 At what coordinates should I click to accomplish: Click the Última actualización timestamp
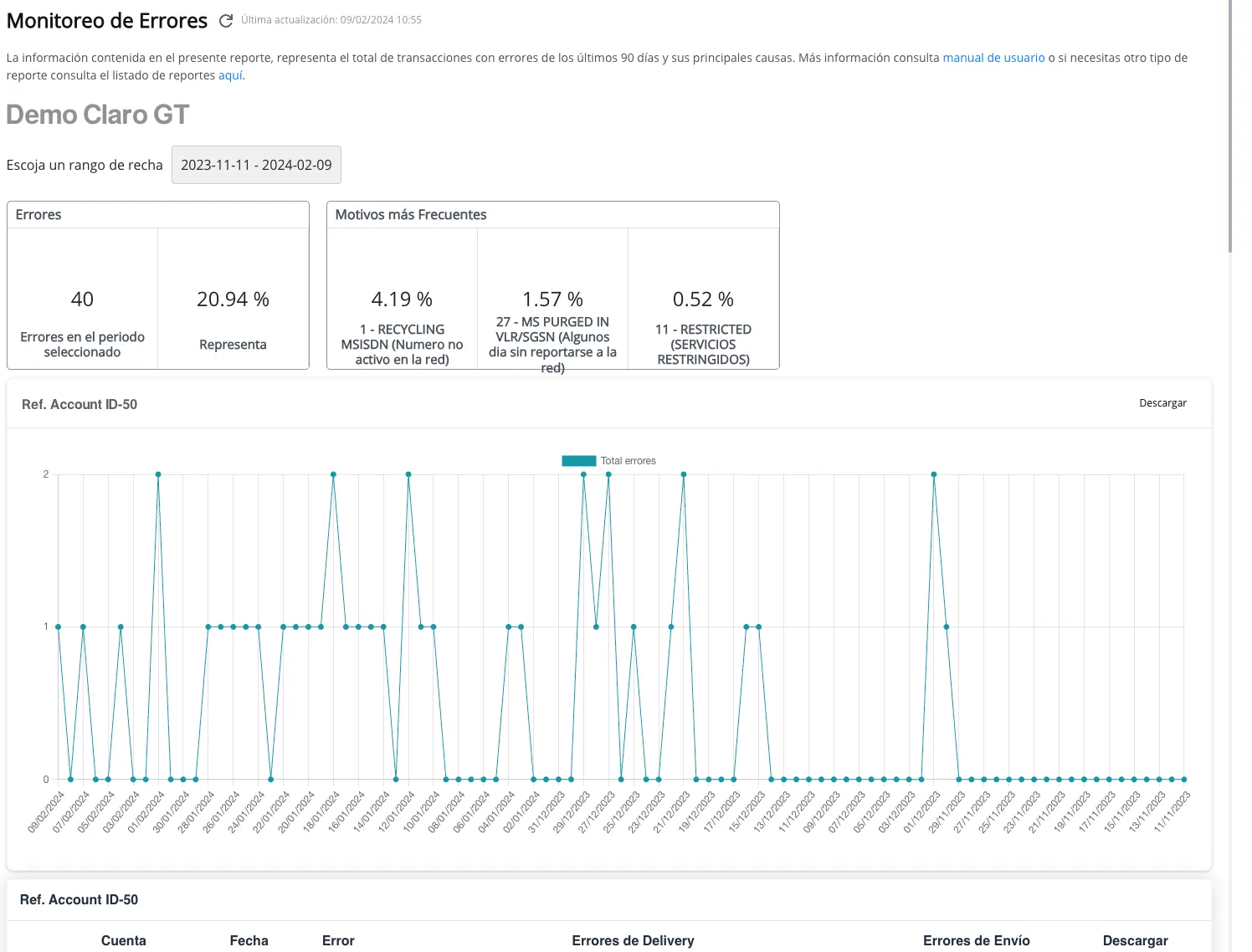[331, 20]
